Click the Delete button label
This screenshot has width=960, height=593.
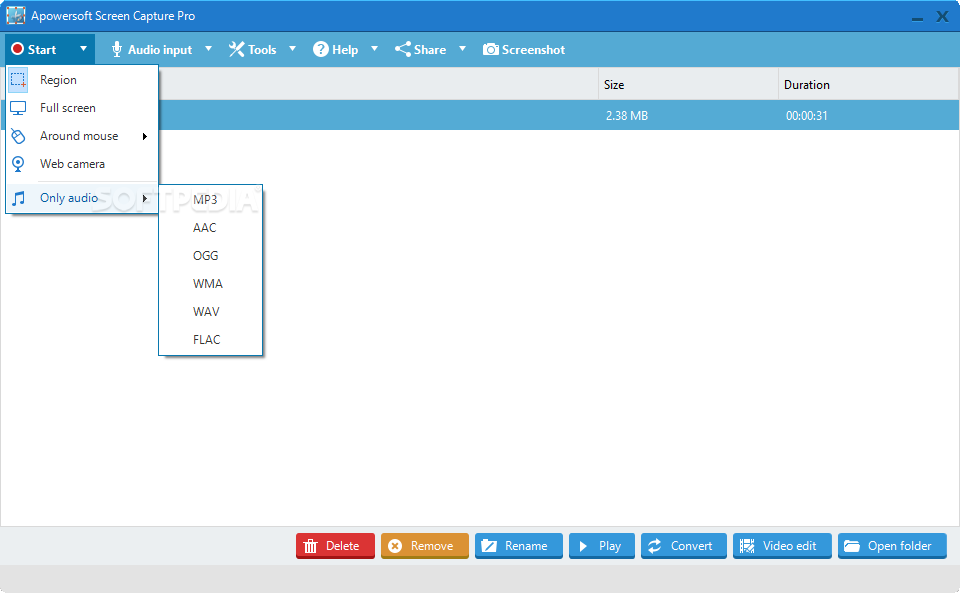pos(342,546)
